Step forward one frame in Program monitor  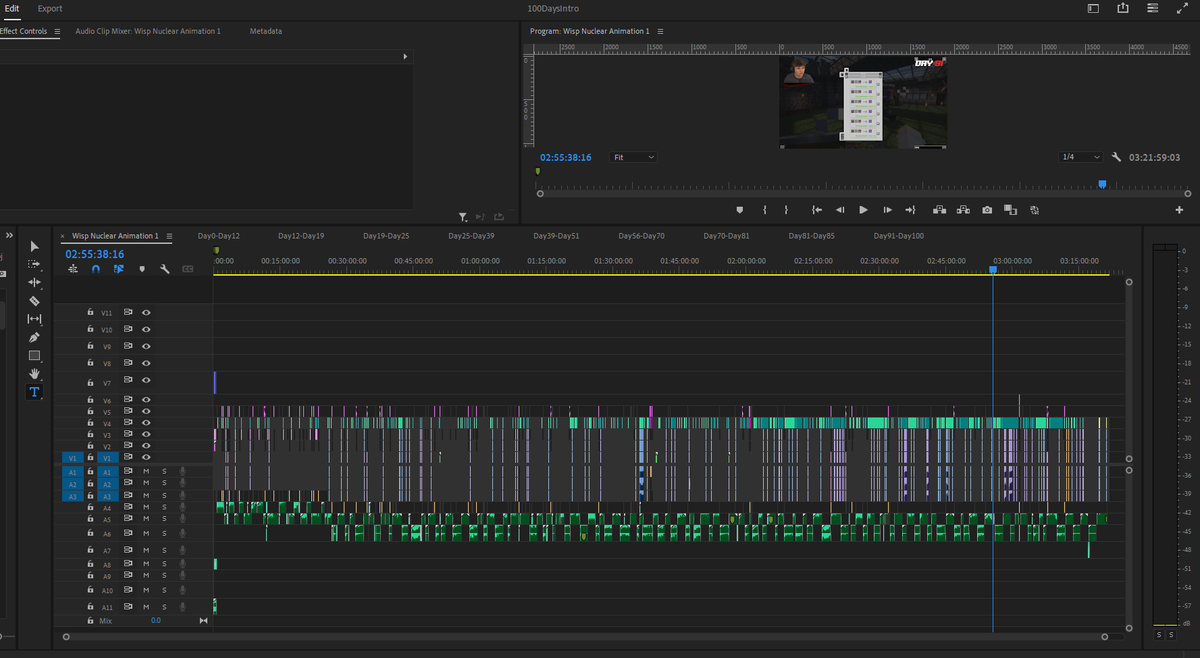click(x=887, y=210)
